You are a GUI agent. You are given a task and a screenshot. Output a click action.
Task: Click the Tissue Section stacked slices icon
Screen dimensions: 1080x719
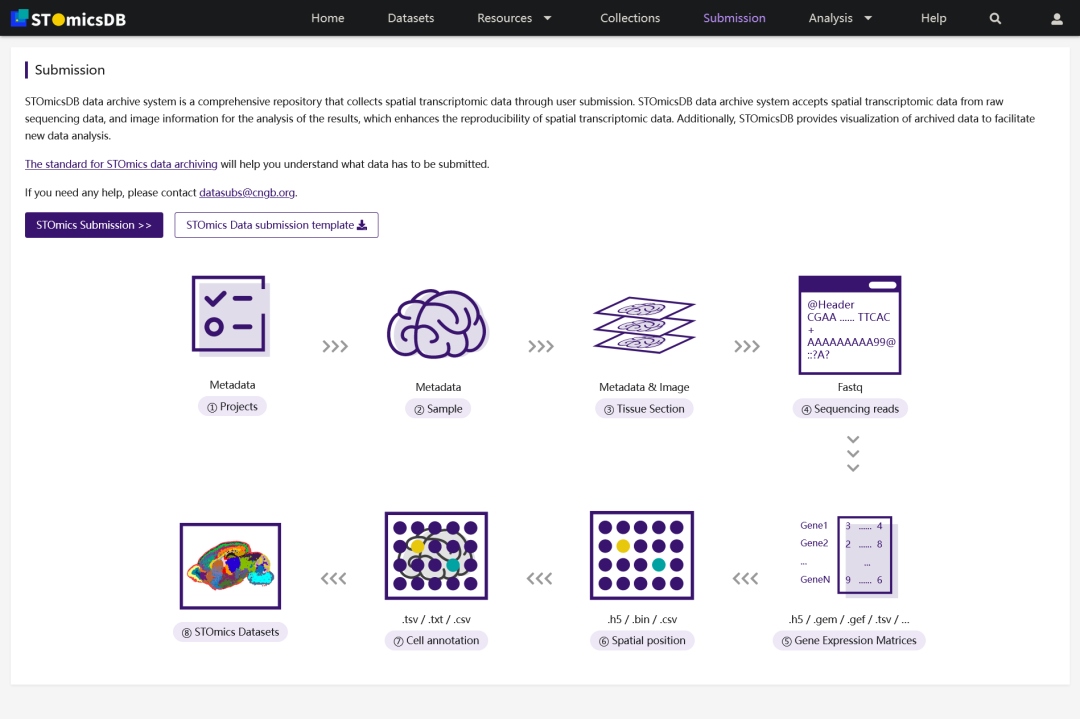(x=644, y=325)
